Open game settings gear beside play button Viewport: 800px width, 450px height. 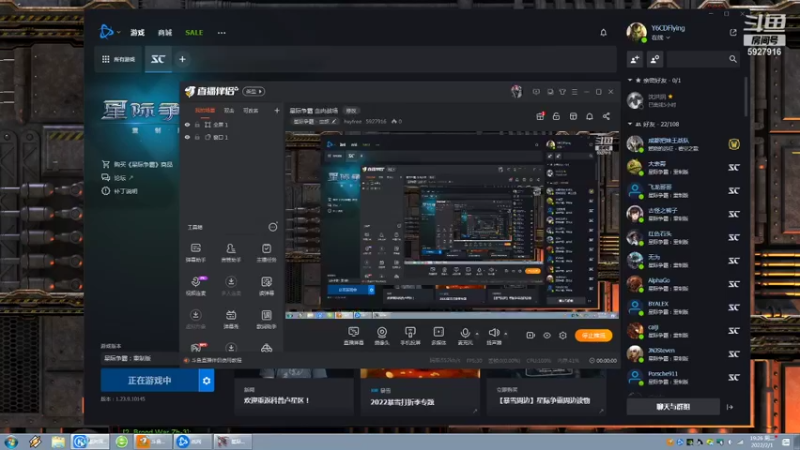[x=206, y=381]
